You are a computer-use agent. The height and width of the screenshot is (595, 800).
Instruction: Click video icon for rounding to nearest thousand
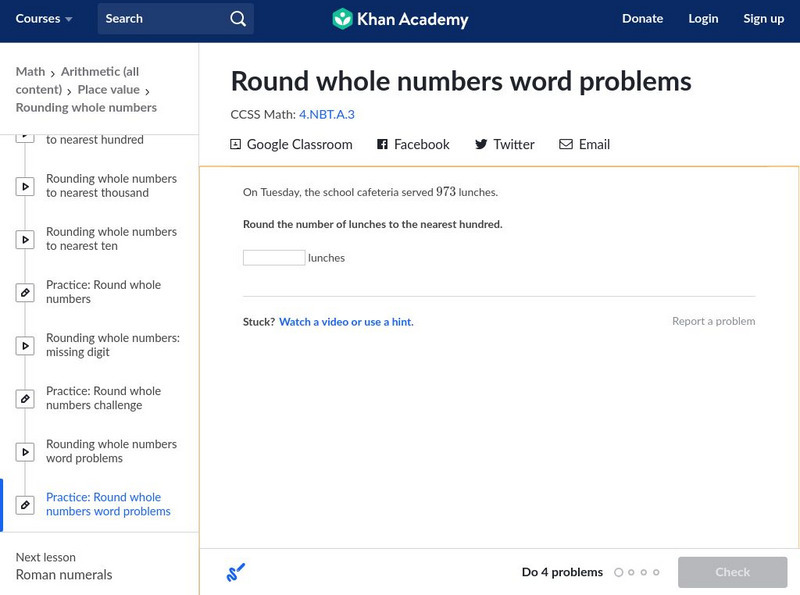pos(26,187)
